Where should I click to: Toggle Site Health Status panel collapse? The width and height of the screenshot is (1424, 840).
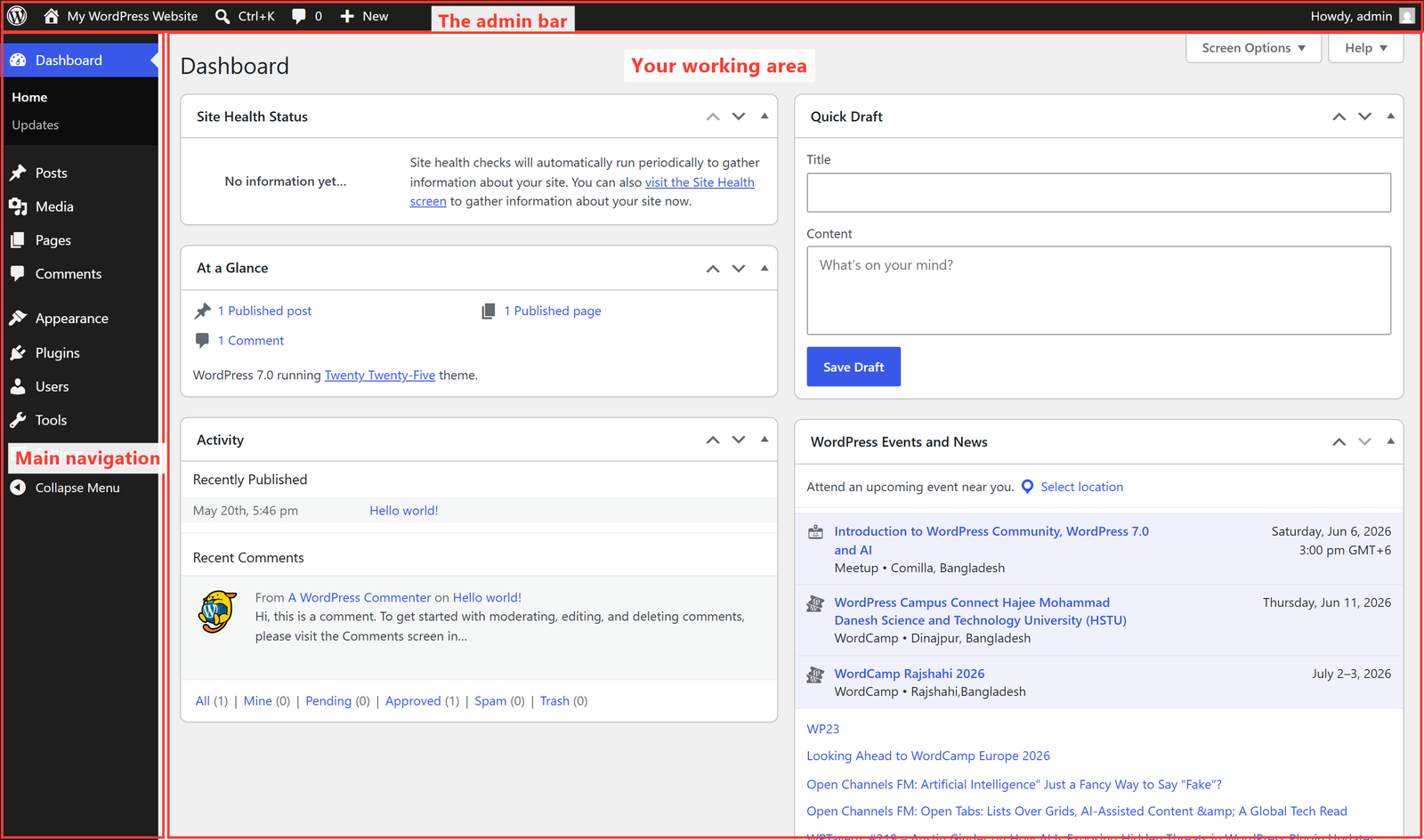pyautogui.click(x=765, y=116)
